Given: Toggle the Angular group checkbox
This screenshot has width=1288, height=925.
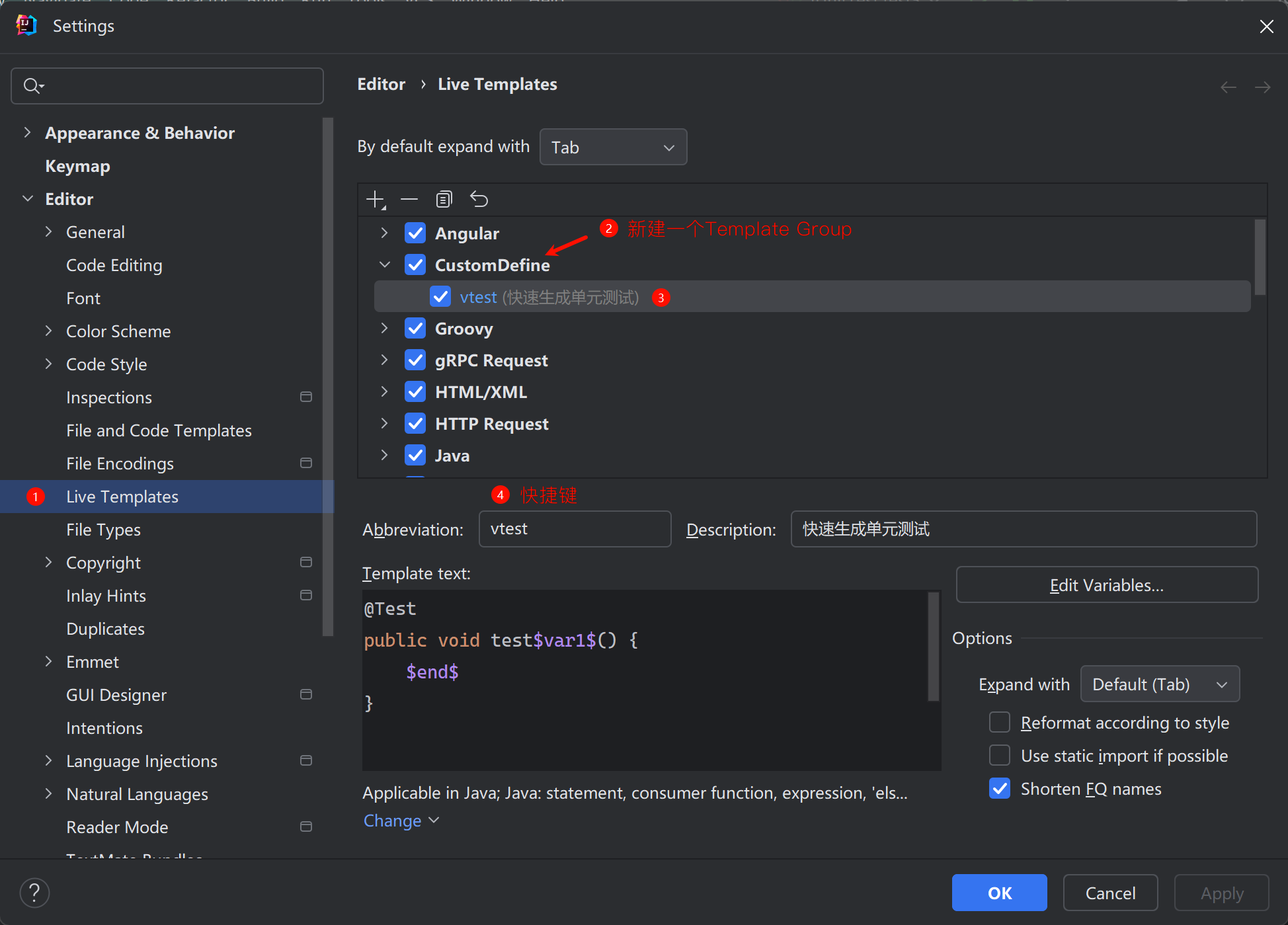Looking at the screenshot, I should (415, 233).
